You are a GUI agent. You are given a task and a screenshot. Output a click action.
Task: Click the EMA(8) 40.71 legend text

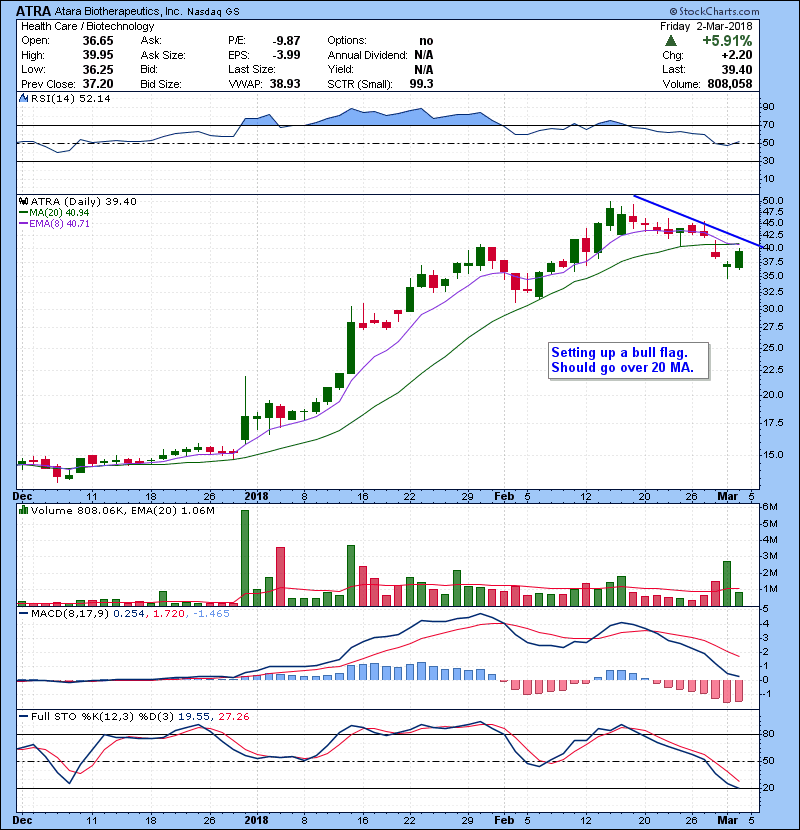point(59,224)
